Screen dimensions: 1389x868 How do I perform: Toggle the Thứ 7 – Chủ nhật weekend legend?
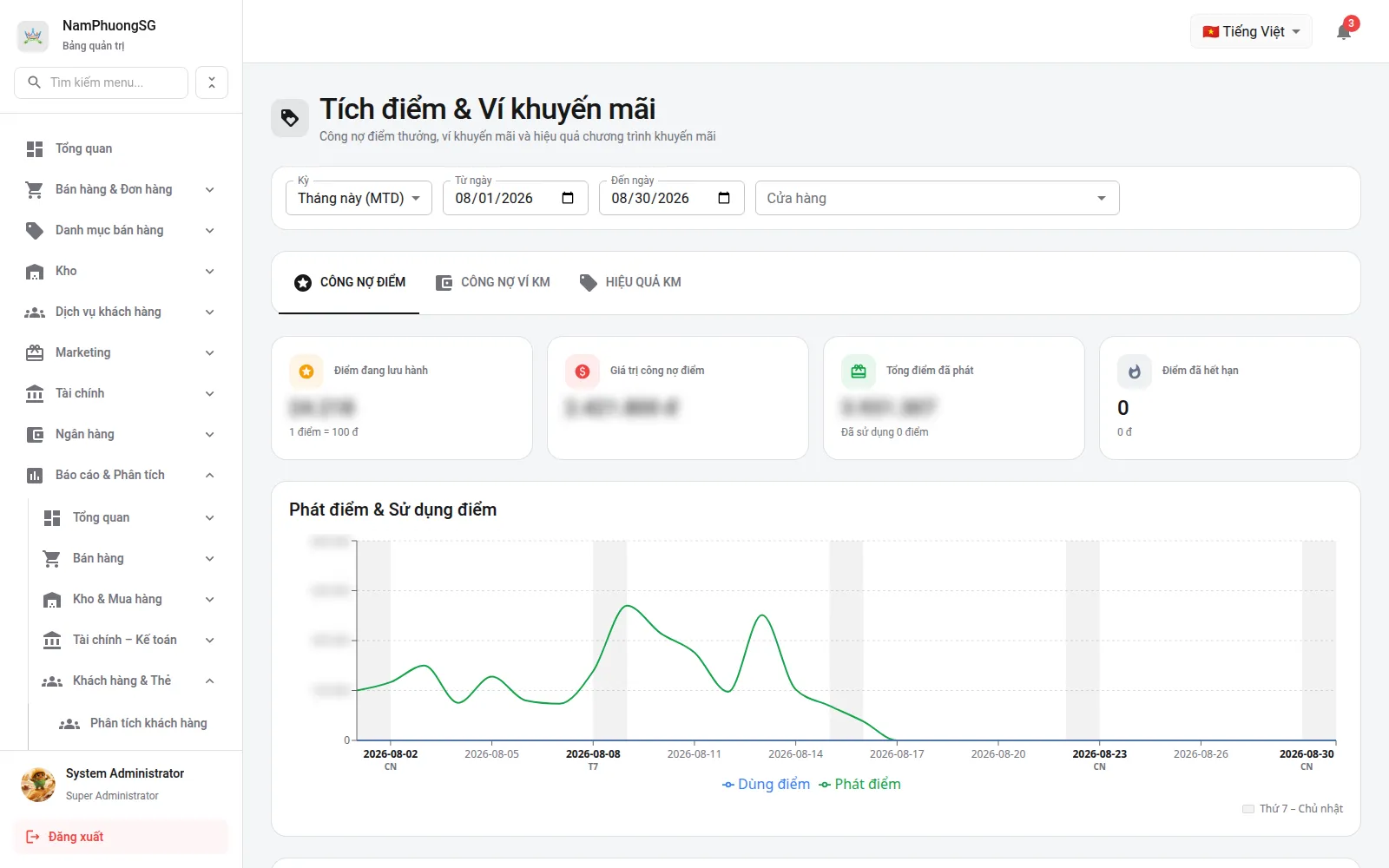click(1293, 808)
